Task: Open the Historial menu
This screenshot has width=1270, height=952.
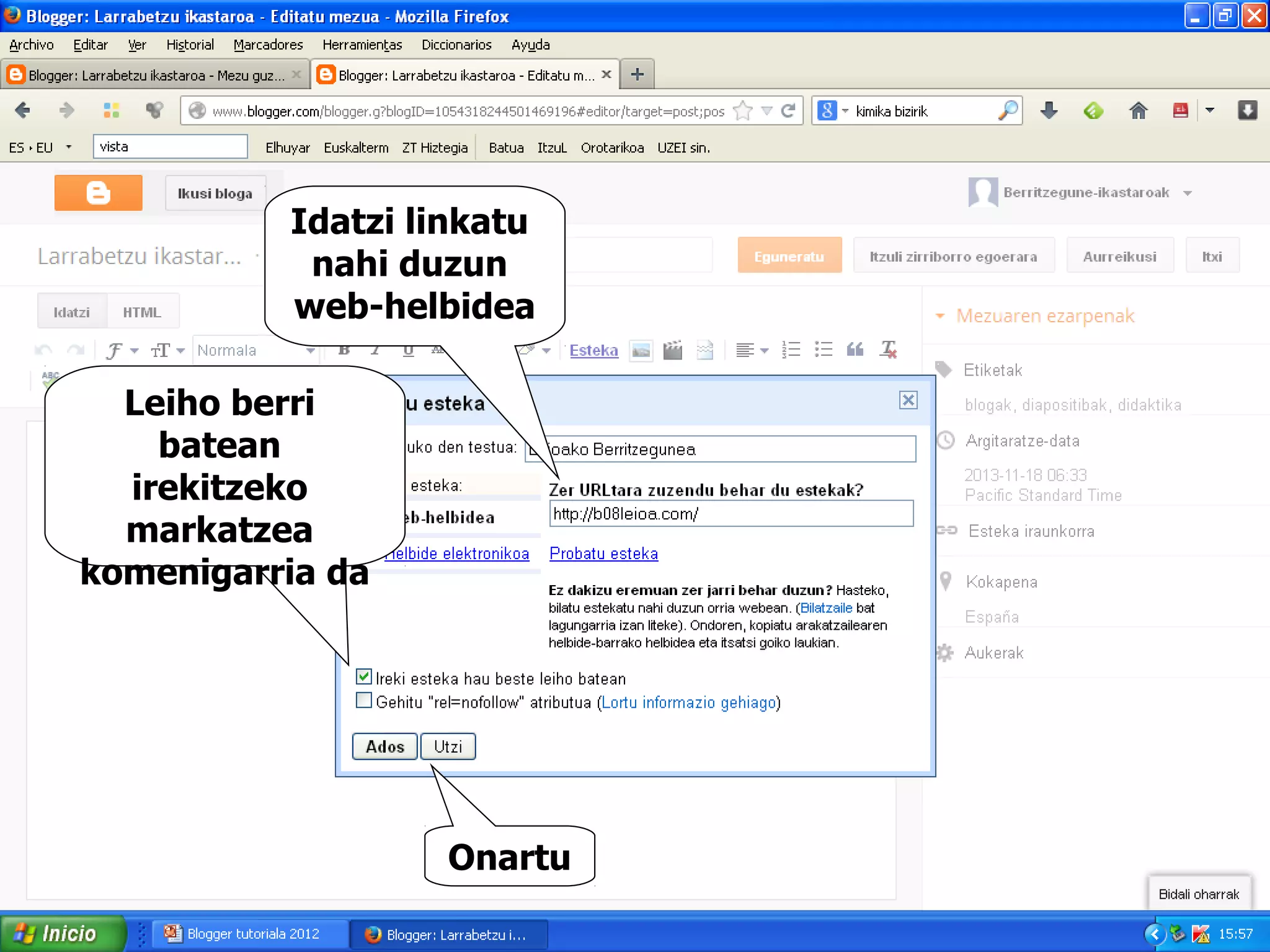Action: (190, 45)
